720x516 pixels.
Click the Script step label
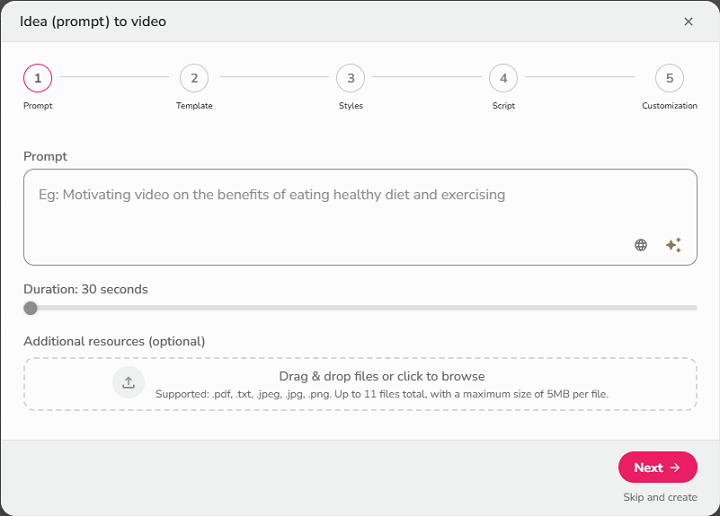[503, 106]
